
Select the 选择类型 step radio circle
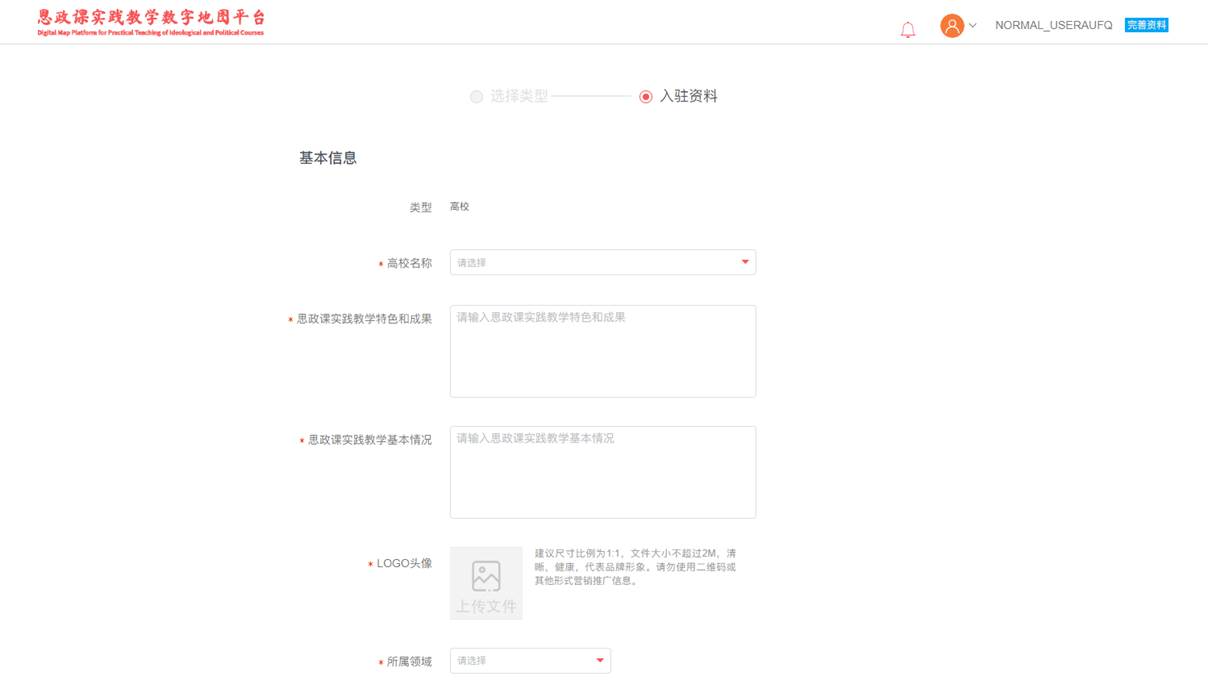coord(477,97)
